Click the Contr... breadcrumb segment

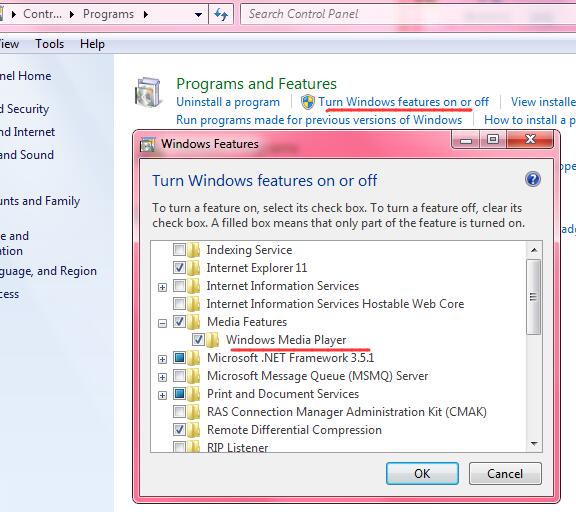coord(43,14)
